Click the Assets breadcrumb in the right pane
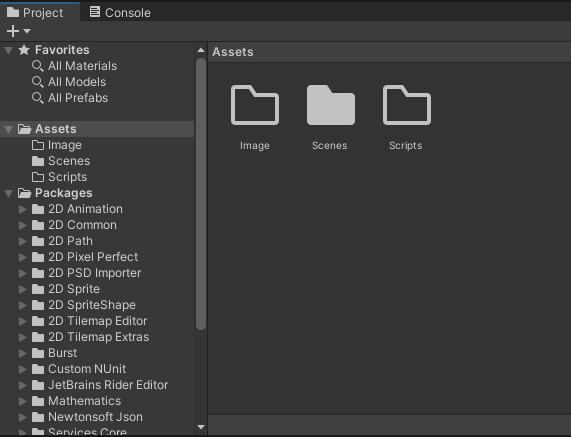 tap(233, 52)
